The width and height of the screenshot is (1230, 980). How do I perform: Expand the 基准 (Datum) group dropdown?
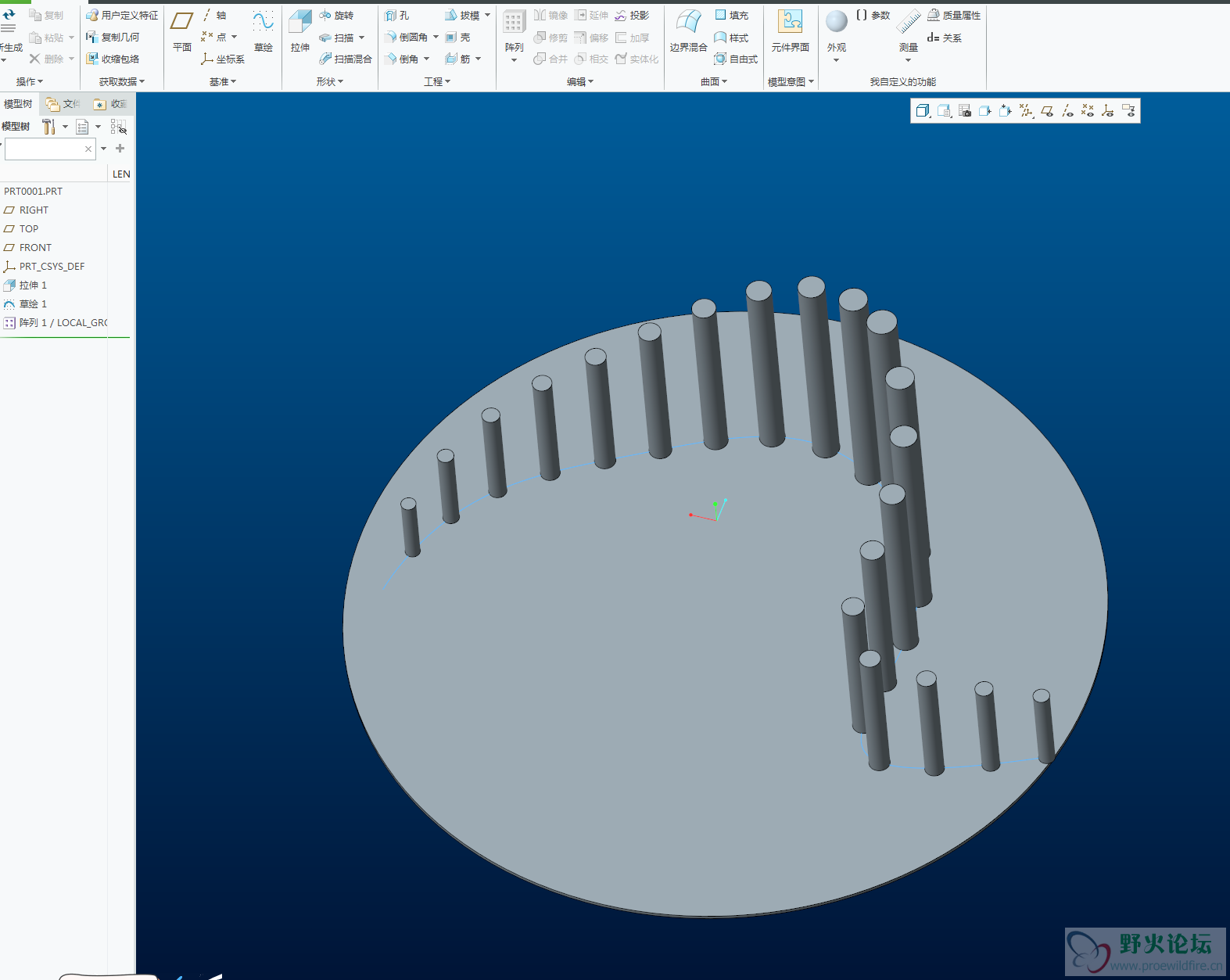(223, 81)
